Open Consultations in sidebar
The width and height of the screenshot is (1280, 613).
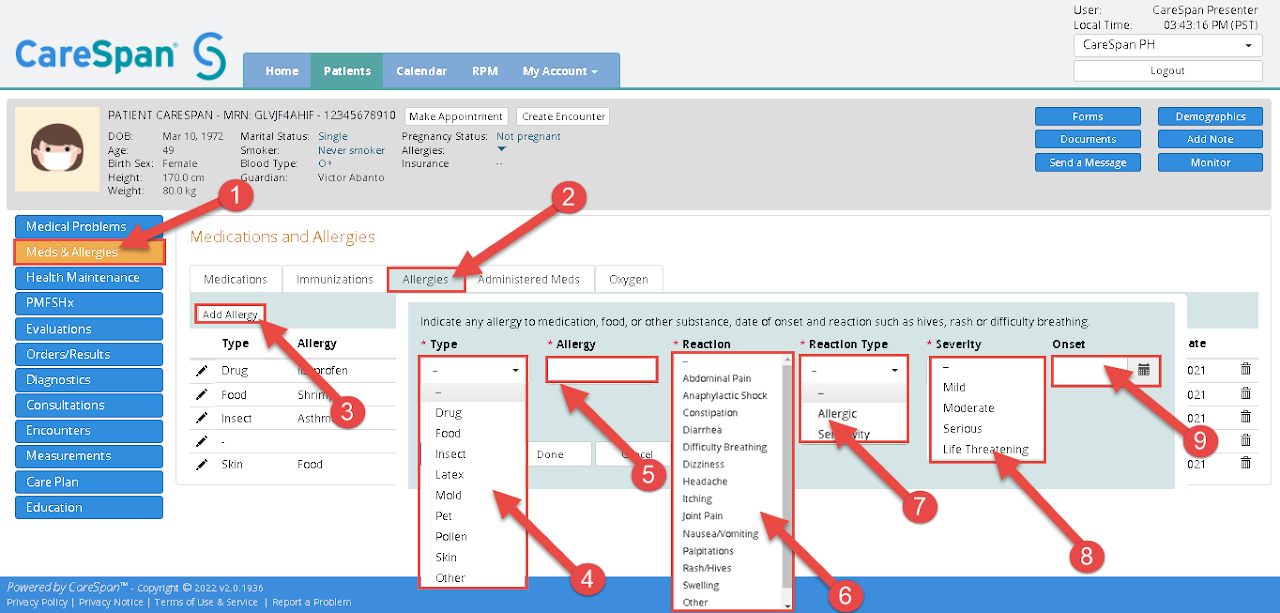[x=89, y=405]
